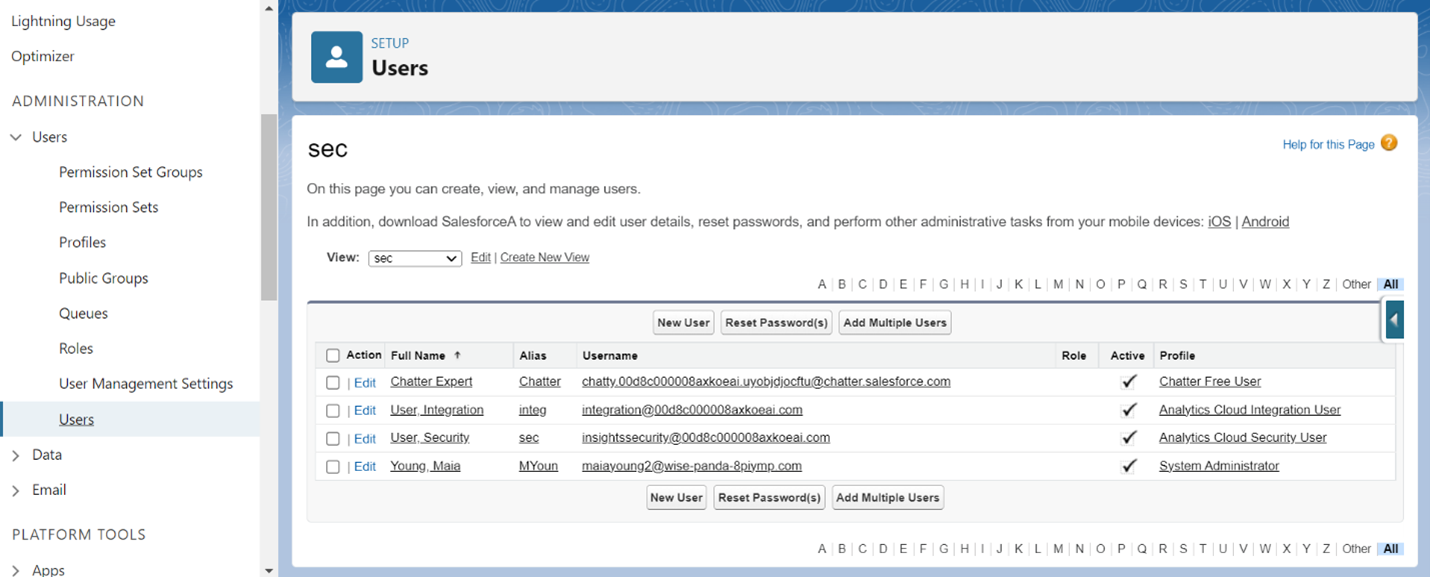Filter users by letter M at top

pyautogui.click(x=1057, y=284)
